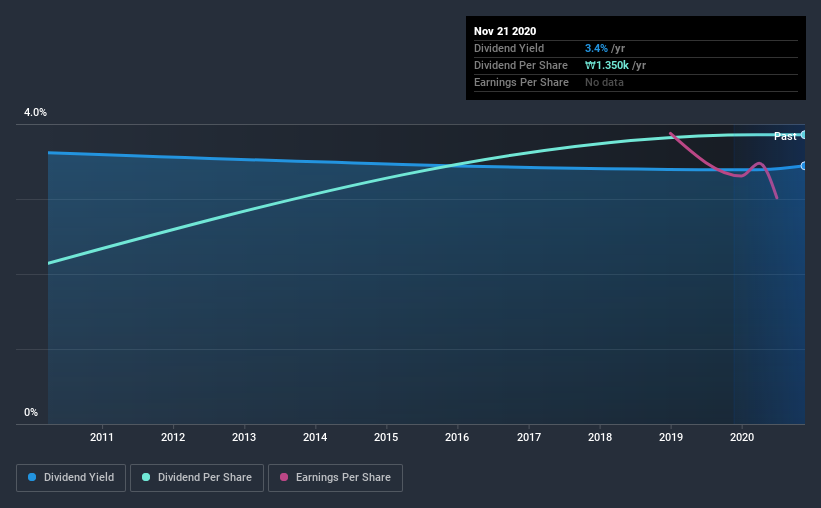Click the tooltip 'Earnings Per Share' row label
The image size is (821, 508).
pyautogui.click(x=521, y=82)
